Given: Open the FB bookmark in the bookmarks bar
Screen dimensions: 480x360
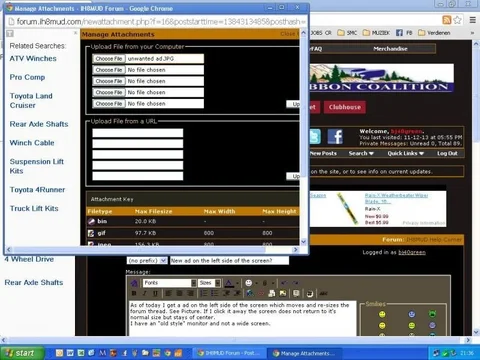Looking at the screenshot, I should tap(404, 33).
